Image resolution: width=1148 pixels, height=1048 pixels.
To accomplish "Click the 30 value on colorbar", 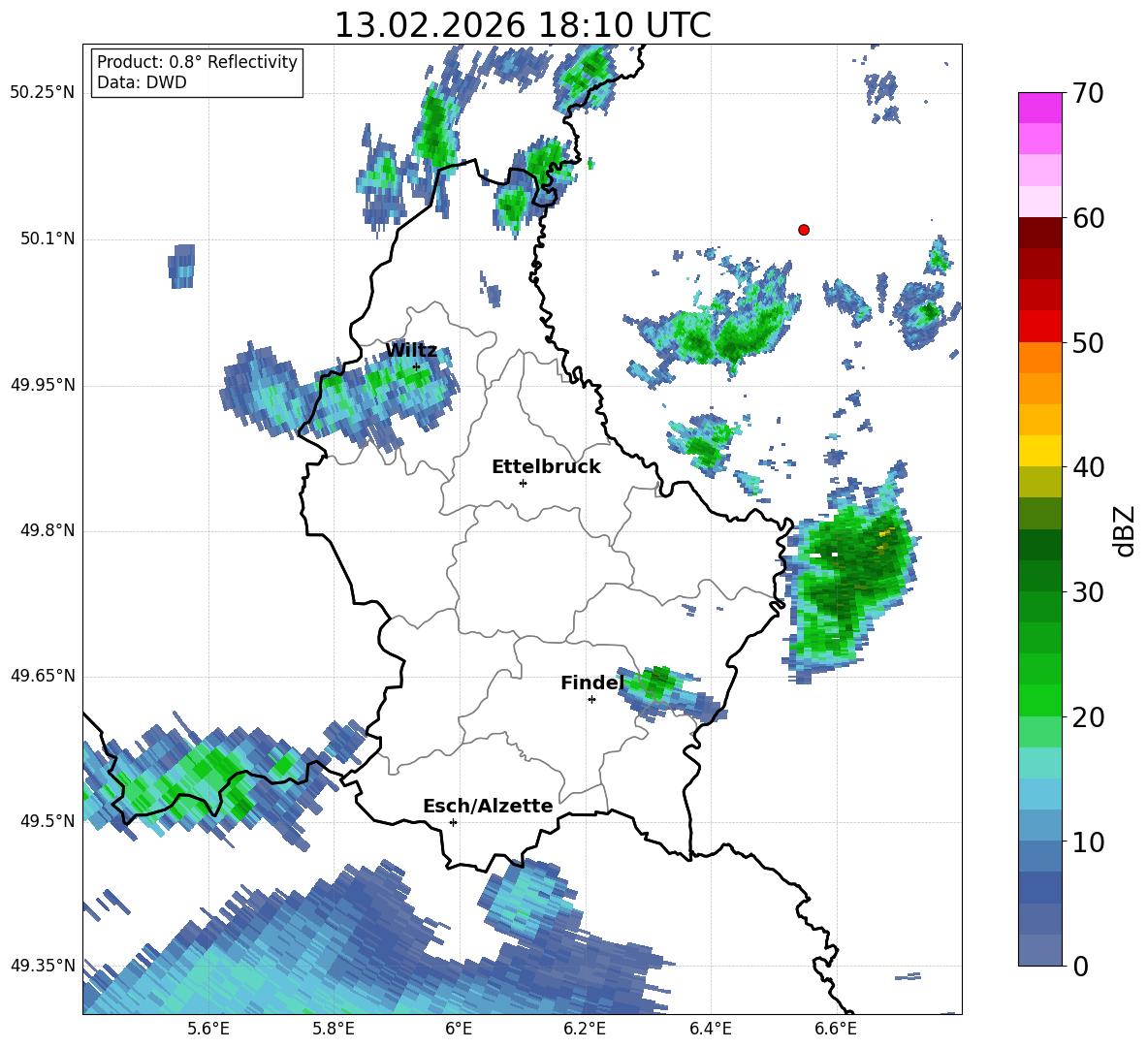I will (x=1088, y=592).
